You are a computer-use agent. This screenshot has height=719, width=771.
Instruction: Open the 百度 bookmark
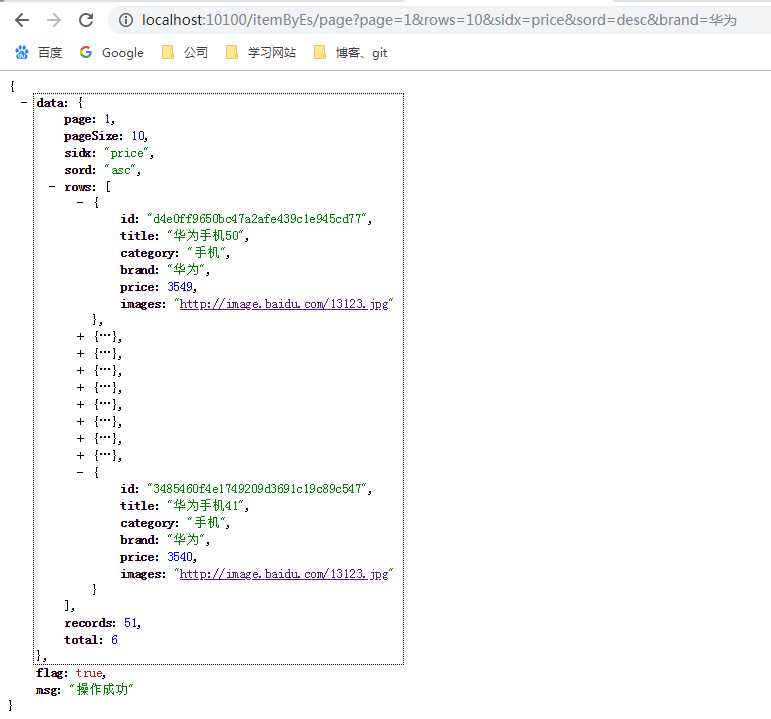[x=38, y=52]
